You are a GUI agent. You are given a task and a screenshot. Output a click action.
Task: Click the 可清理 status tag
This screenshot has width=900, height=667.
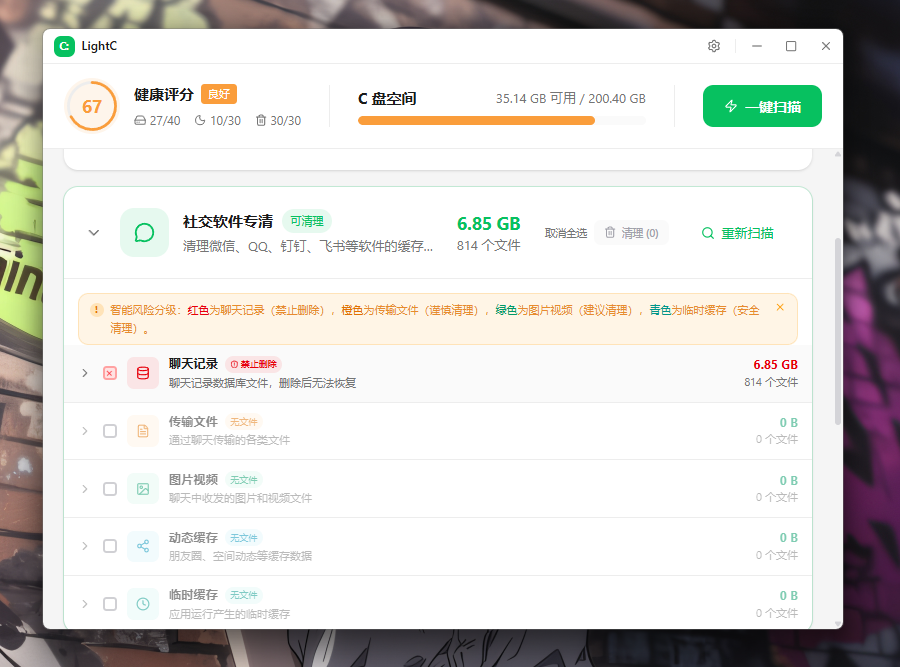(x=307, y=221)
